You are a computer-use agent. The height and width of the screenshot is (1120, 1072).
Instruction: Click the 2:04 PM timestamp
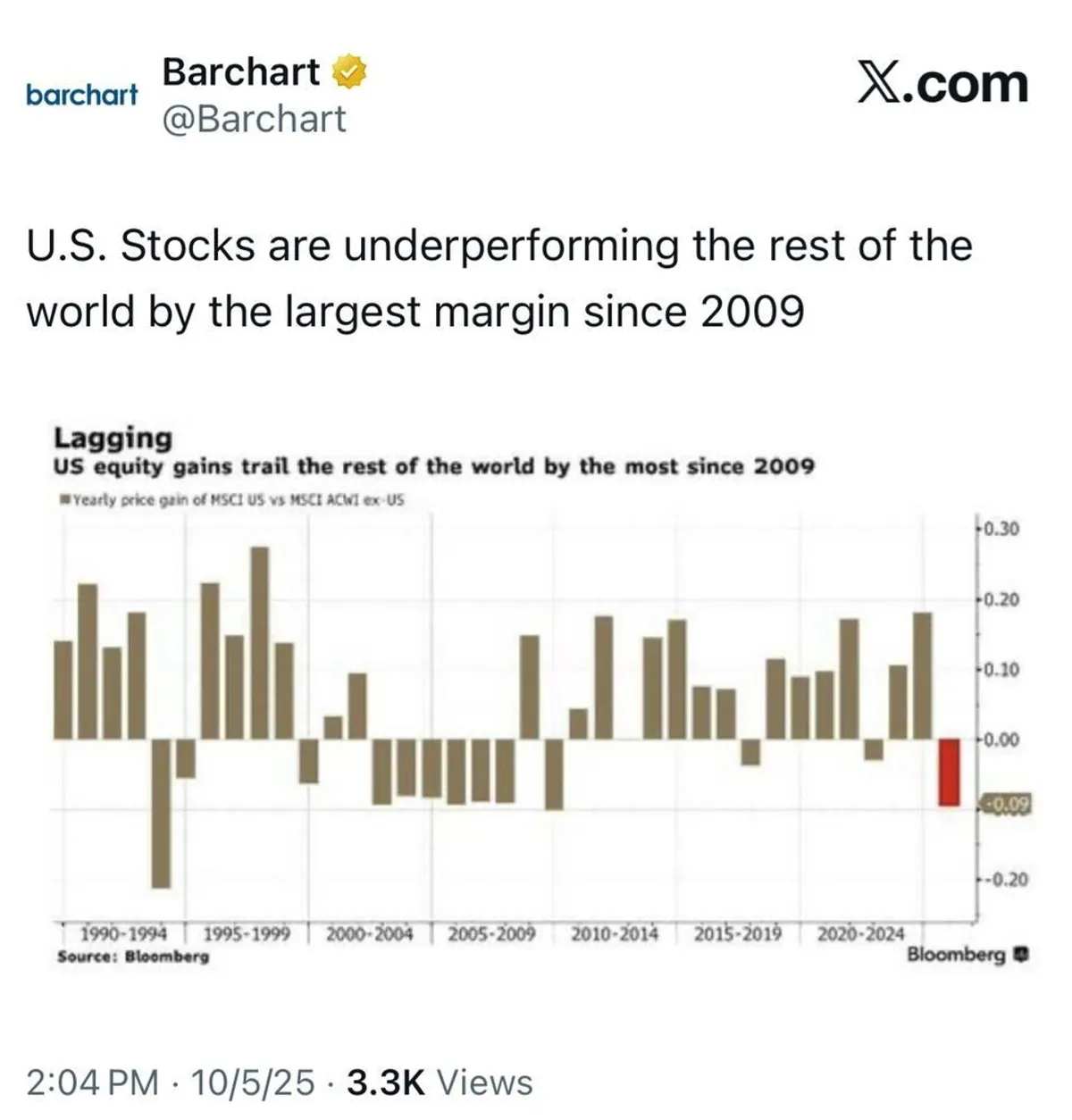(93, 1082)
